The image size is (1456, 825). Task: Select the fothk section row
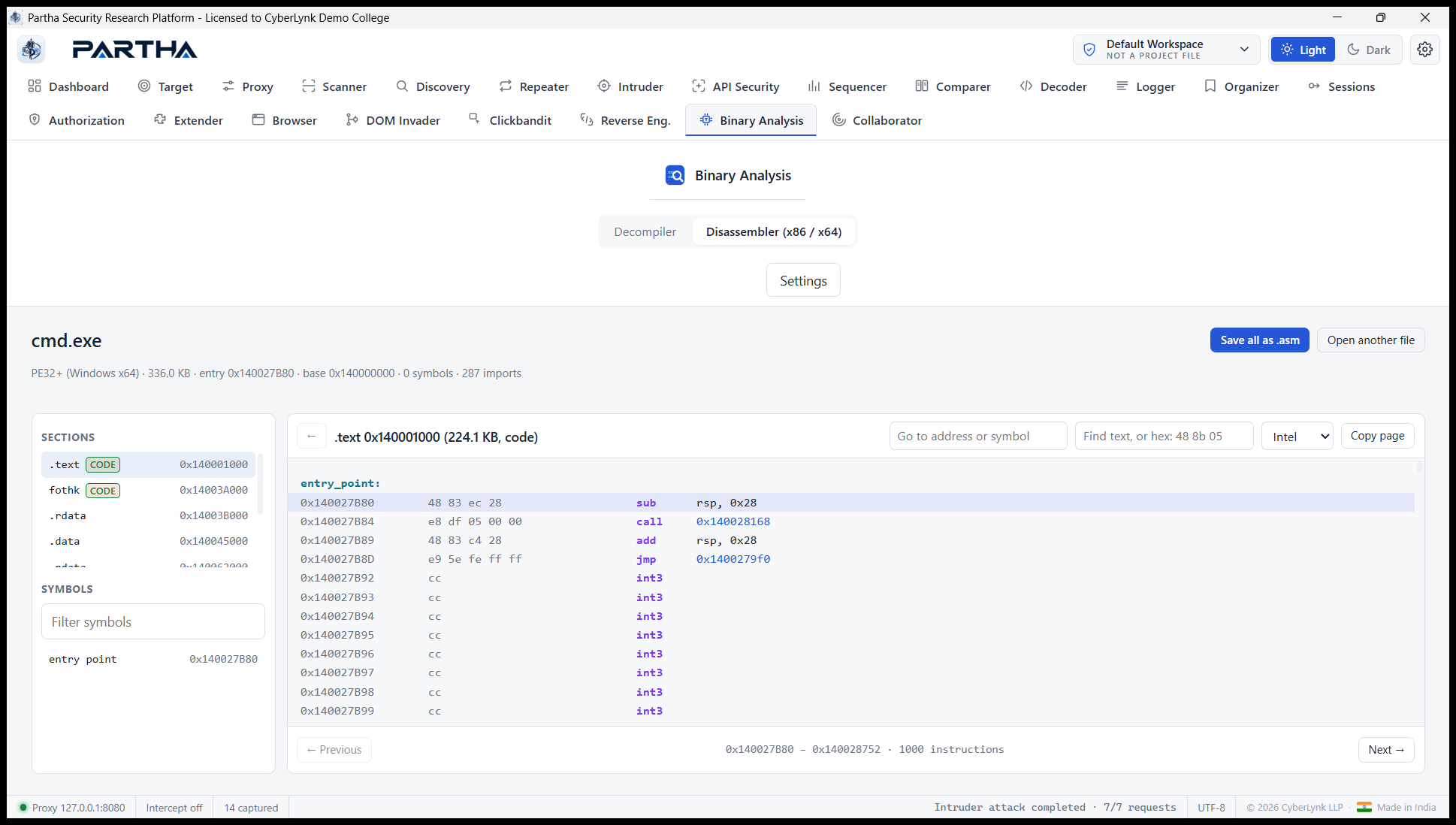tap(148, 490)
